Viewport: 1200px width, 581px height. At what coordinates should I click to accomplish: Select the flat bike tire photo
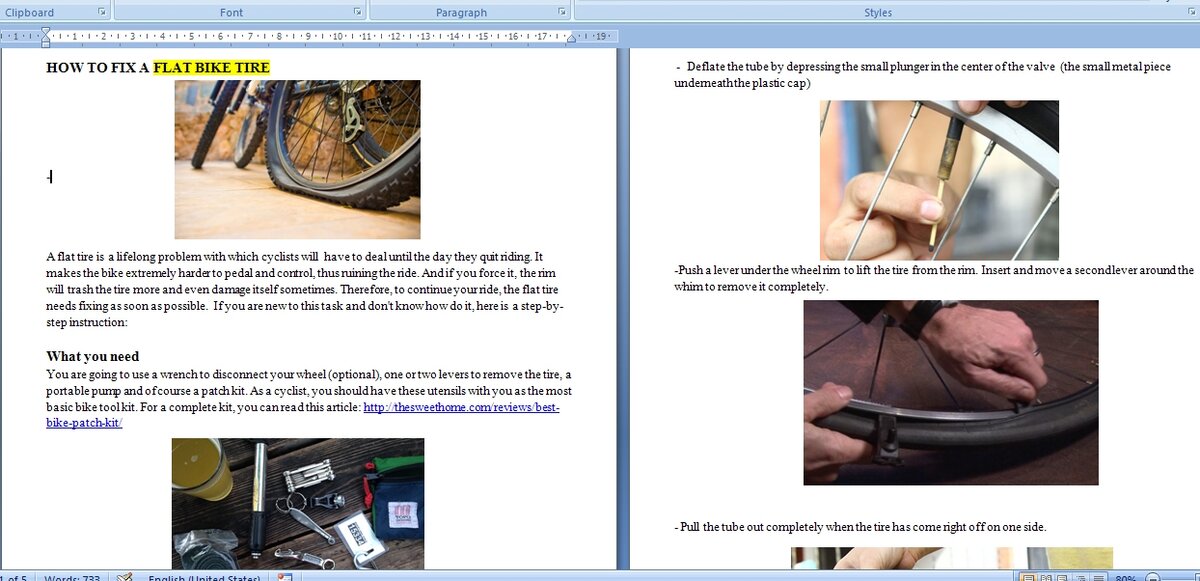pyautogui.click(x=297, y=159)
